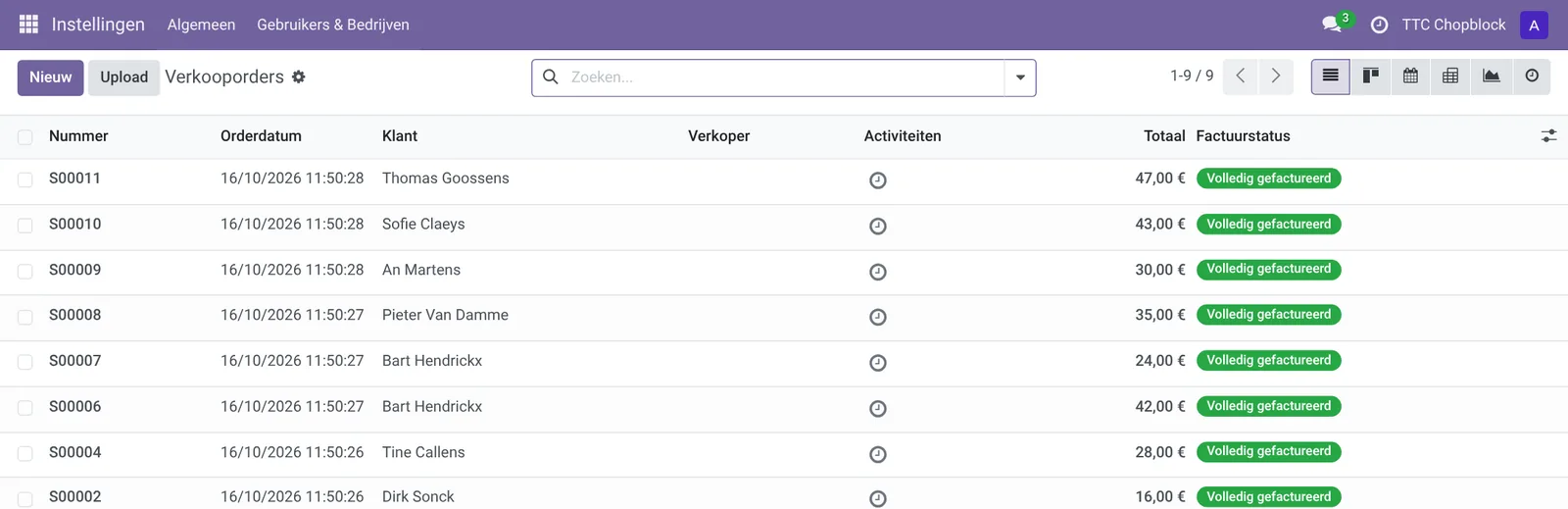This screenshot has width=1568, height=509.
Task: Click activity clock for order S00002
Action: [x=878, y=498]
